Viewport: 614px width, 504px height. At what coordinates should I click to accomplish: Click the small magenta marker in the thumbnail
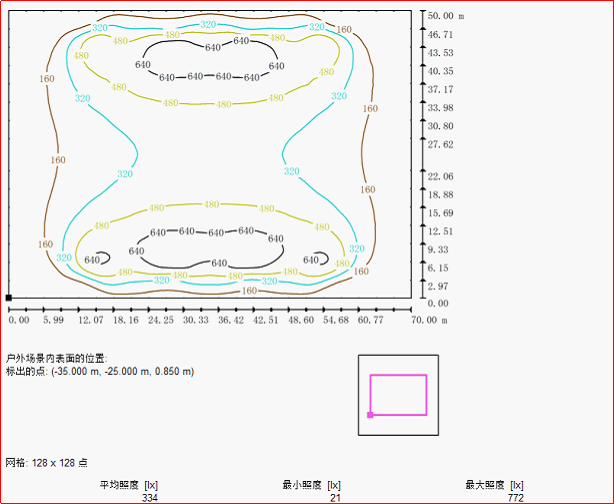(x=371, y=413)
